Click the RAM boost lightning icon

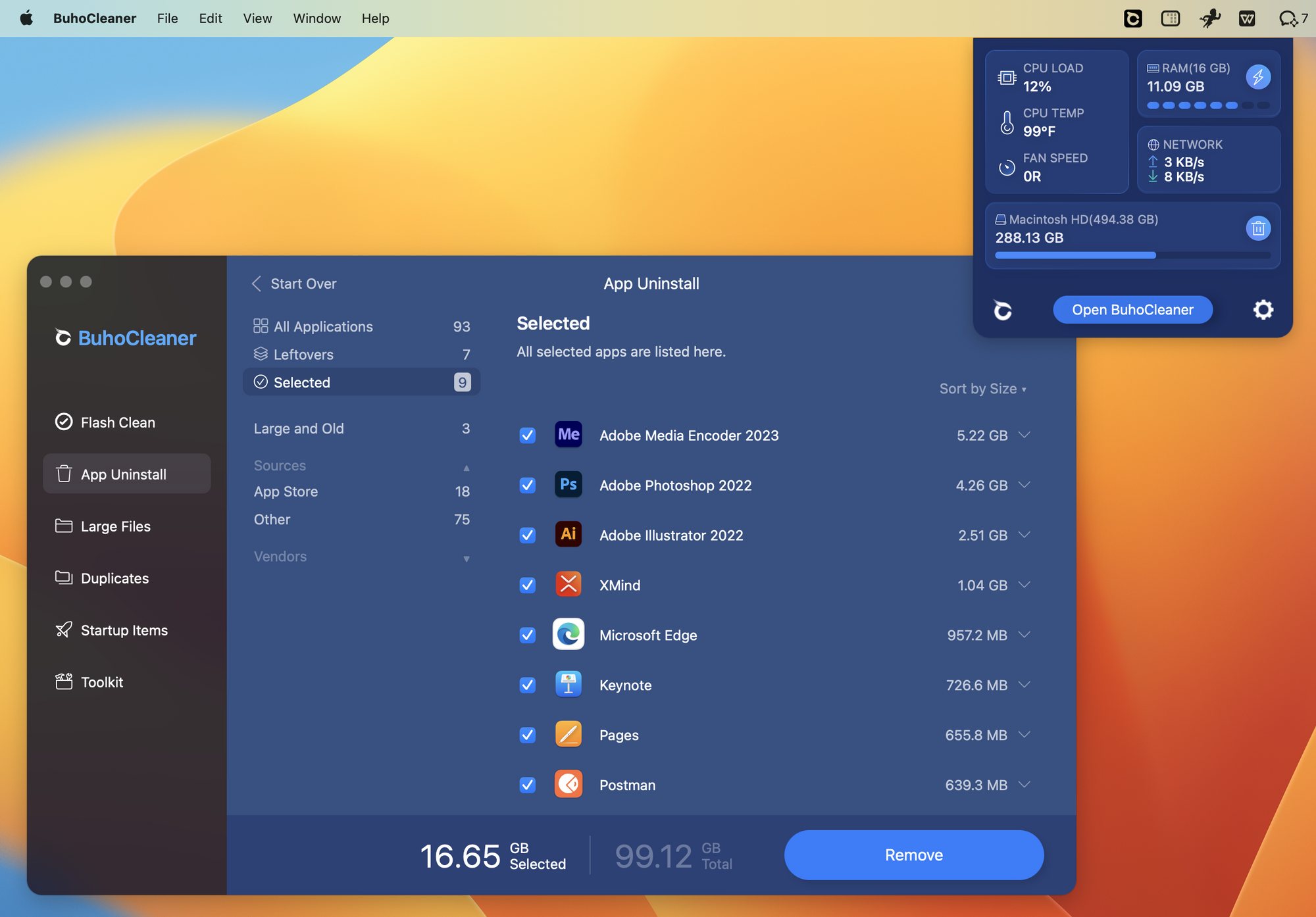coord(1257,77)
